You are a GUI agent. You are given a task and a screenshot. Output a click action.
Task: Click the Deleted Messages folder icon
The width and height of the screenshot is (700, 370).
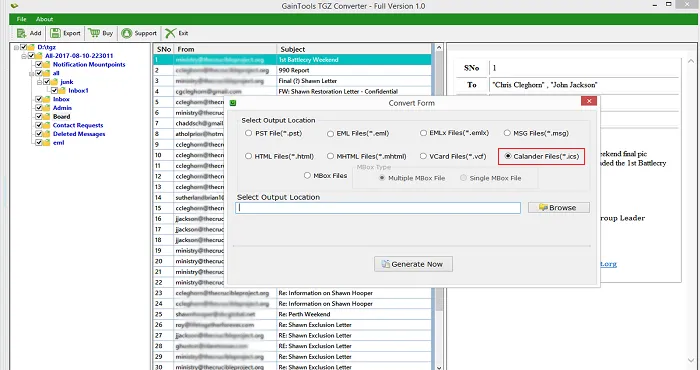[x=46, y=134]
